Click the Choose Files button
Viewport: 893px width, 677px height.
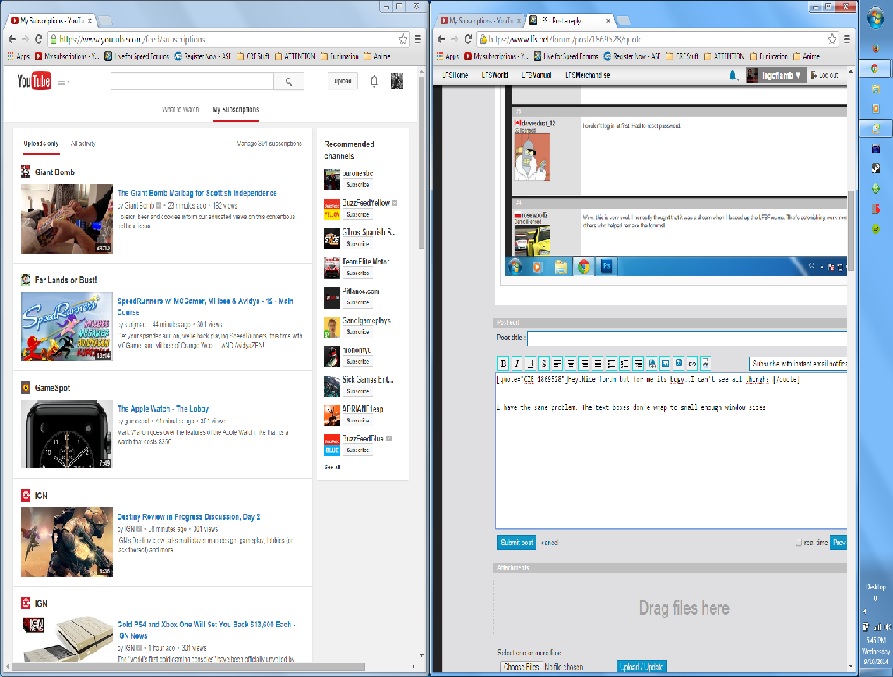point(521,666)
